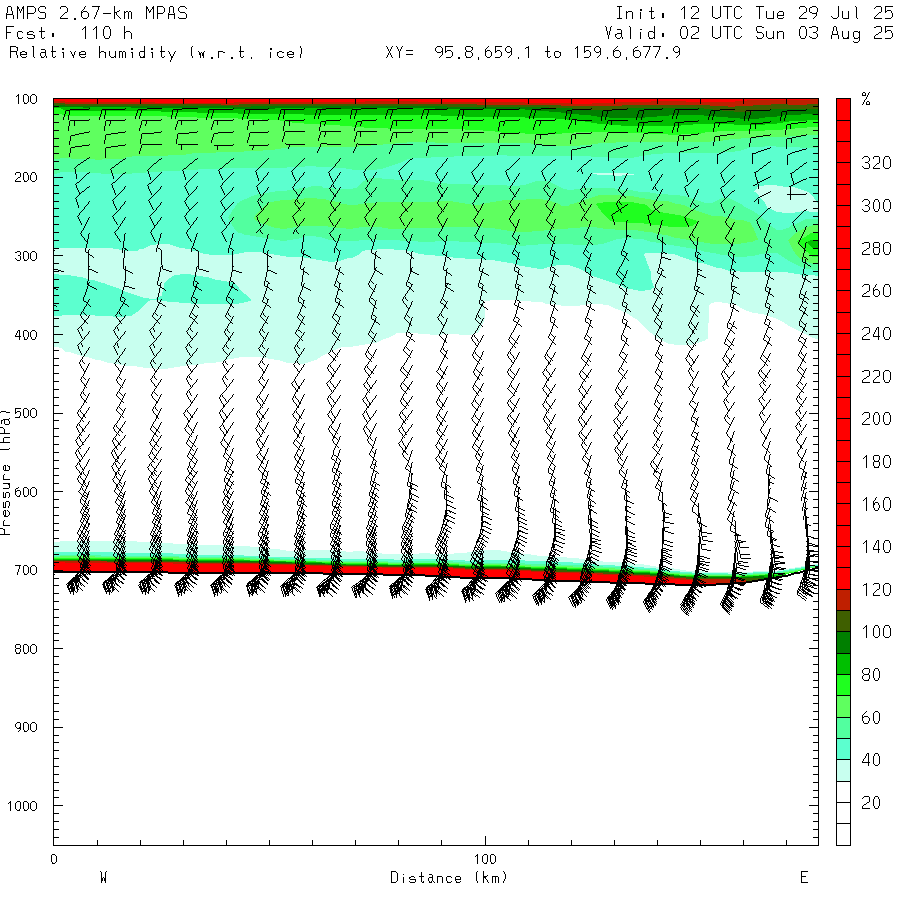Click the '280' colorbar label
This screenshot has height=900, width=900.
876,249
